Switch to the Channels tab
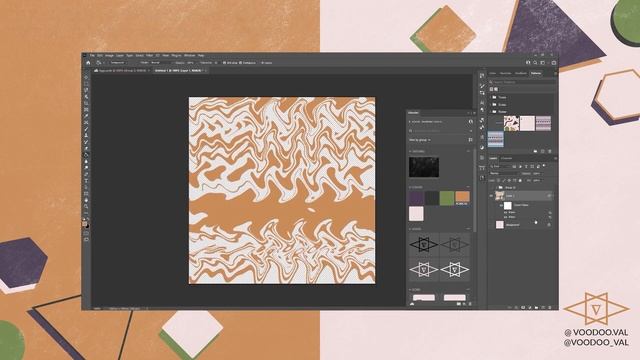Image resolution: width=640 pixels, height=360 pixels. pos(507,158)
